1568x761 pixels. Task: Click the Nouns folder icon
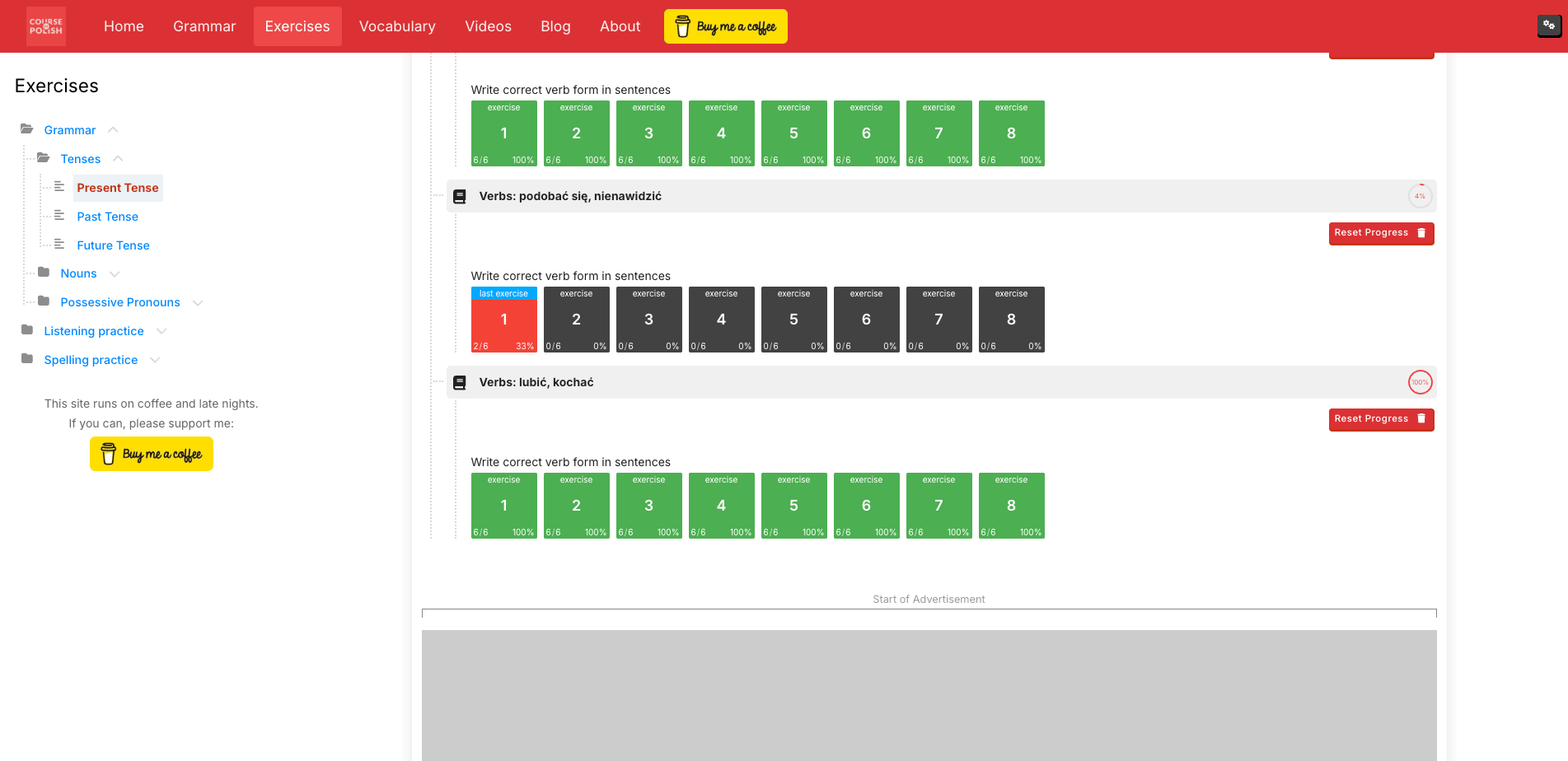tap(44, 273)
